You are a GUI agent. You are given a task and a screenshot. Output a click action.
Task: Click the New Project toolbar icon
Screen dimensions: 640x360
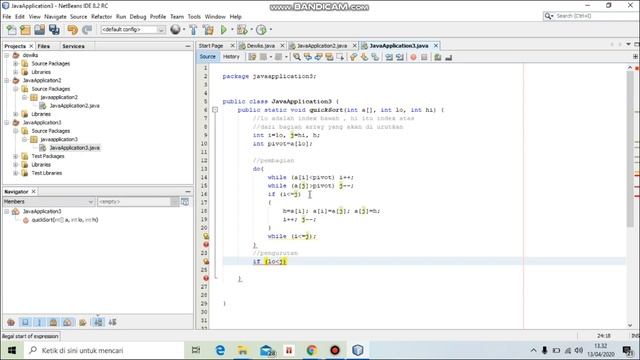click(25, 30)
